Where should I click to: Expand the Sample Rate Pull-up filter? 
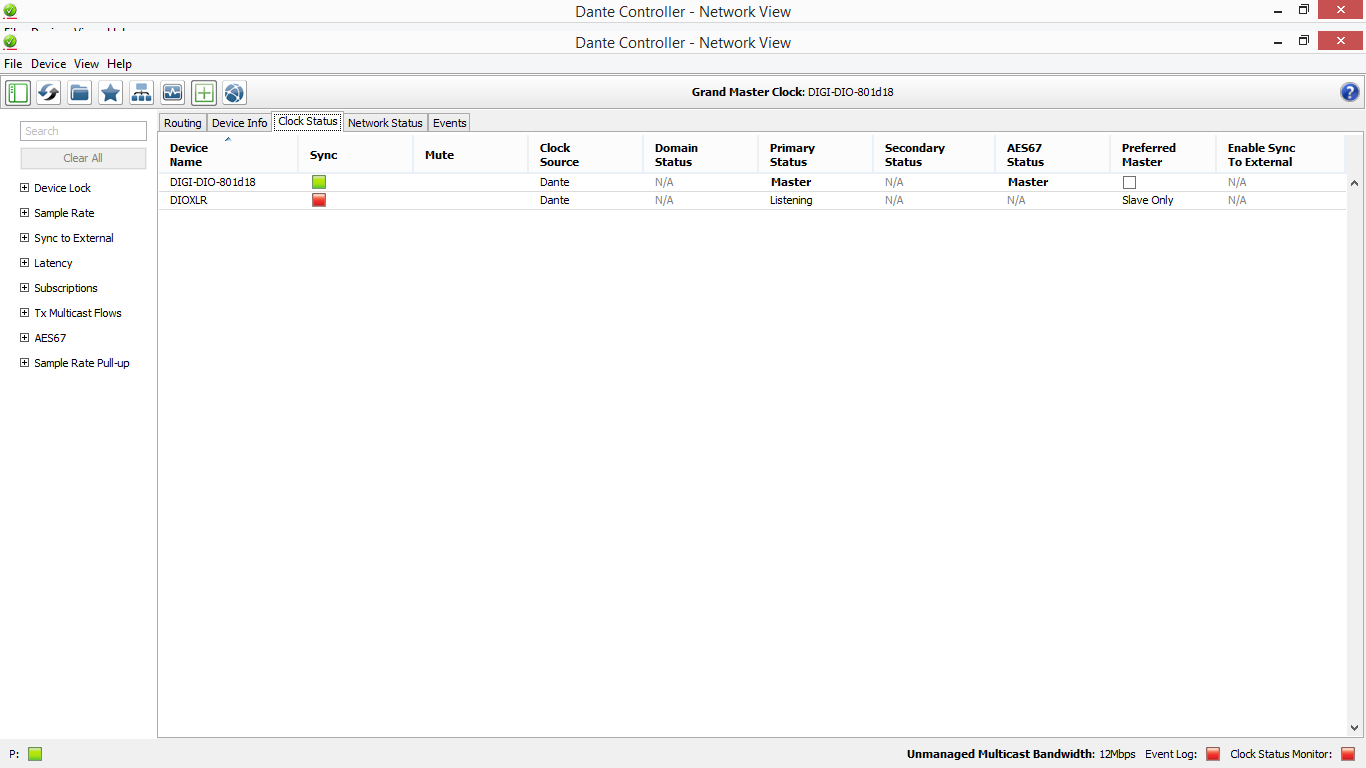point(25,363)
